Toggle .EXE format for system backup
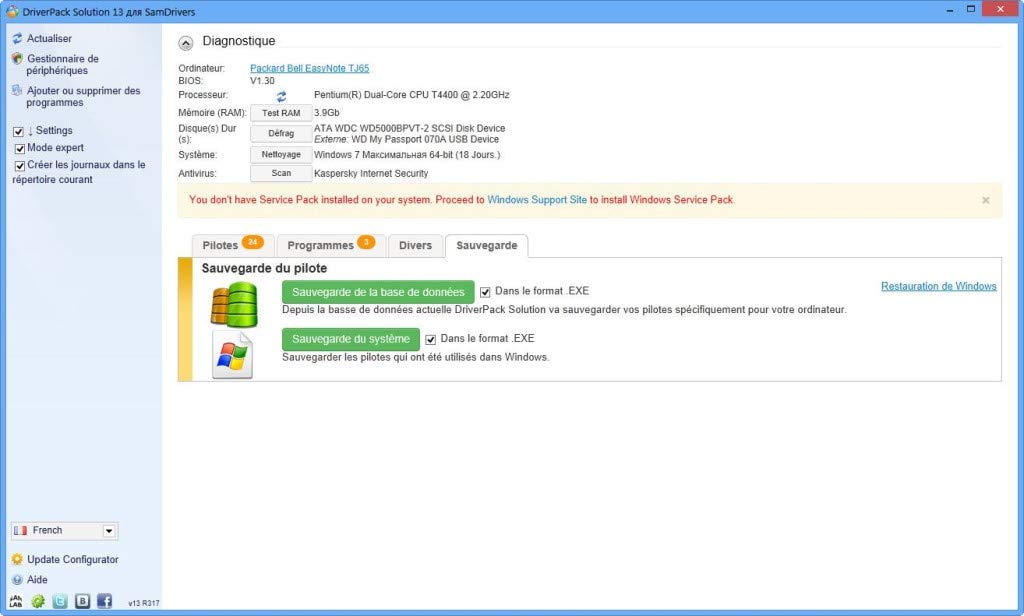The width and height of the screenshot is (1024, 616). 430,340
